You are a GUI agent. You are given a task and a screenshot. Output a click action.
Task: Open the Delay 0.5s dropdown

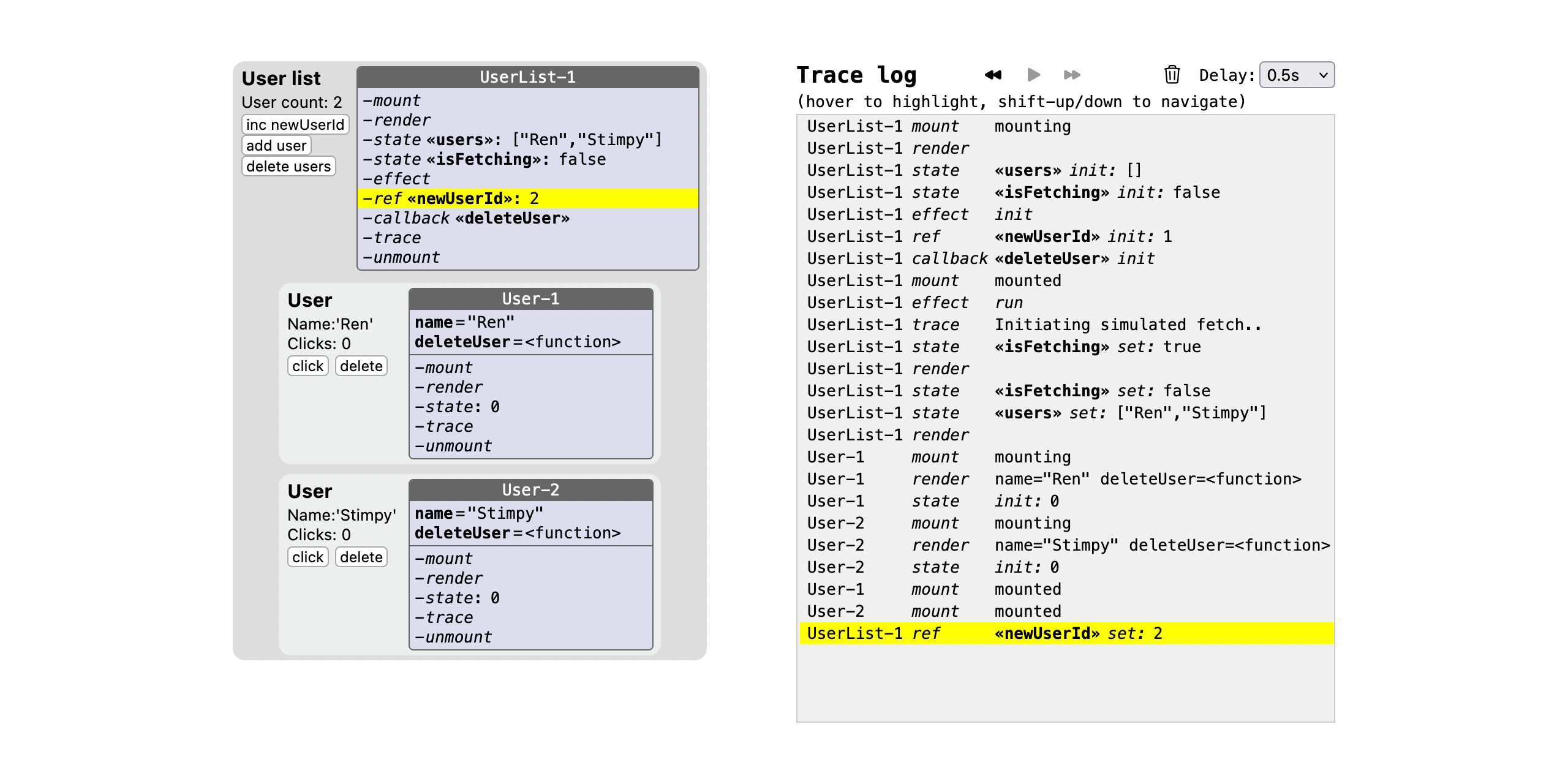point(1297,75)
